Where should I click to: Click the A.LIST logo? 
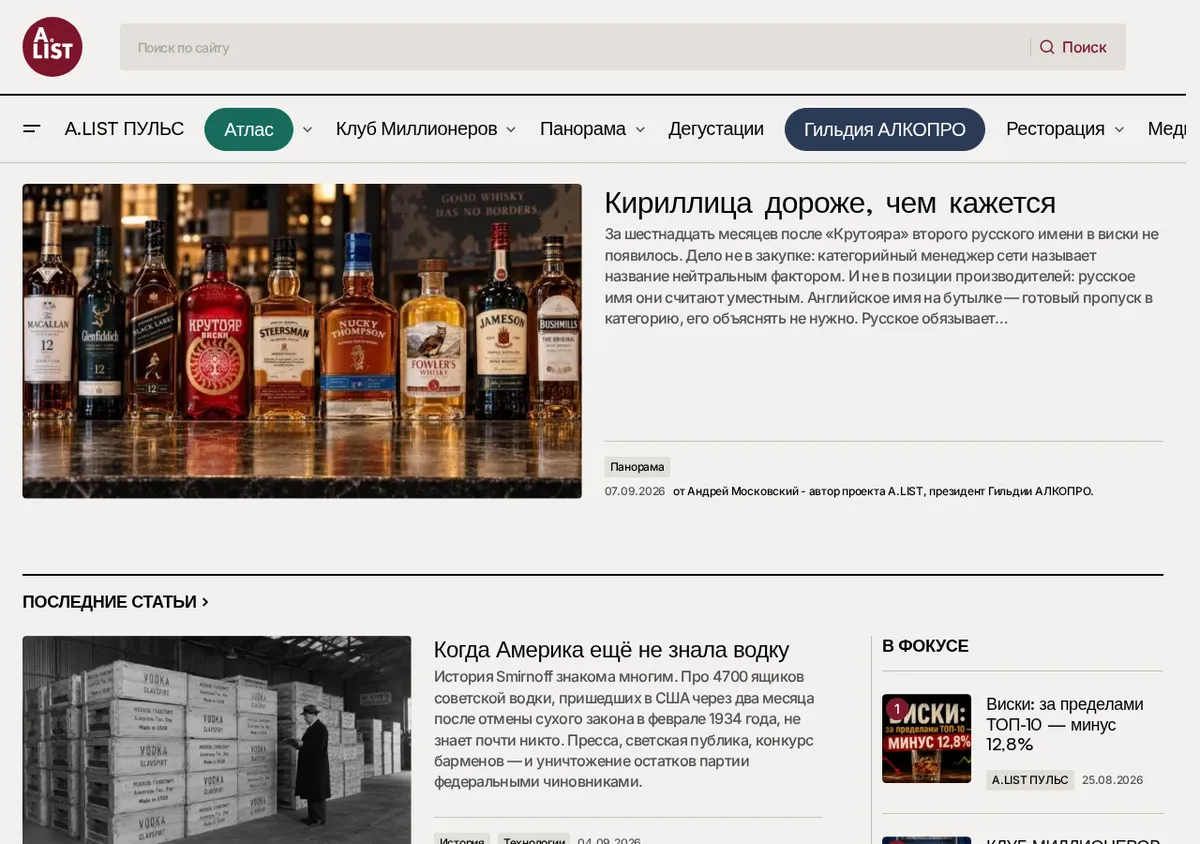tap(52, 47)
